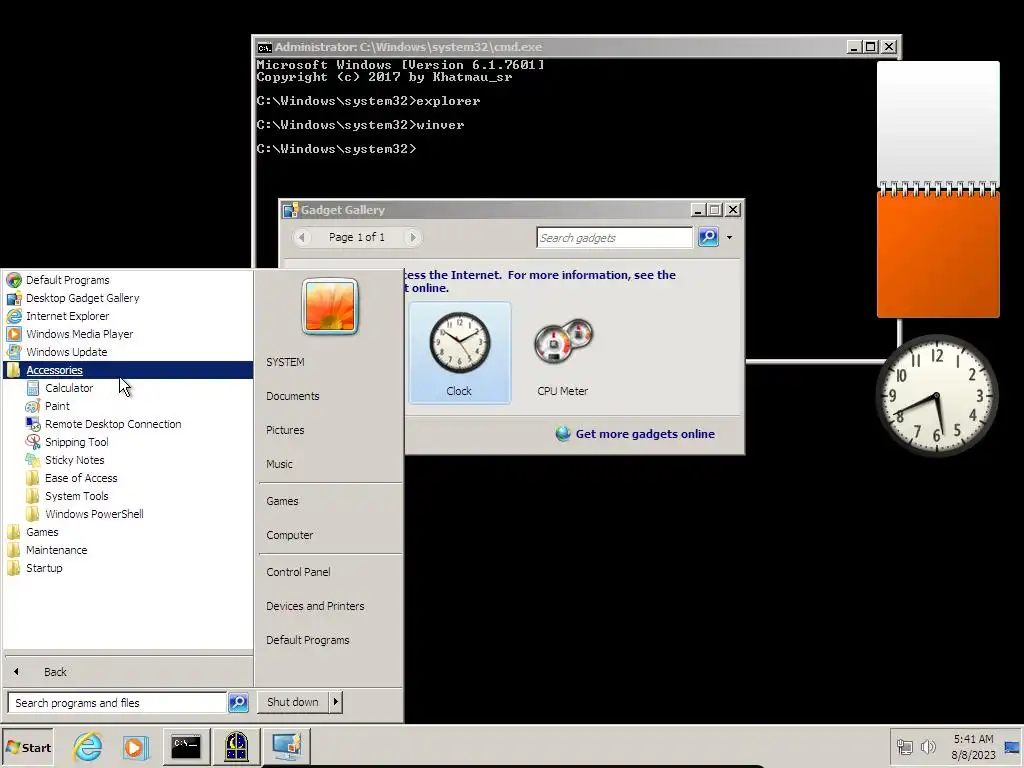Select the Clock gadget in Gadget Gallery
Viewport: 1024px width, 768px height.
[x=460, y=353]
